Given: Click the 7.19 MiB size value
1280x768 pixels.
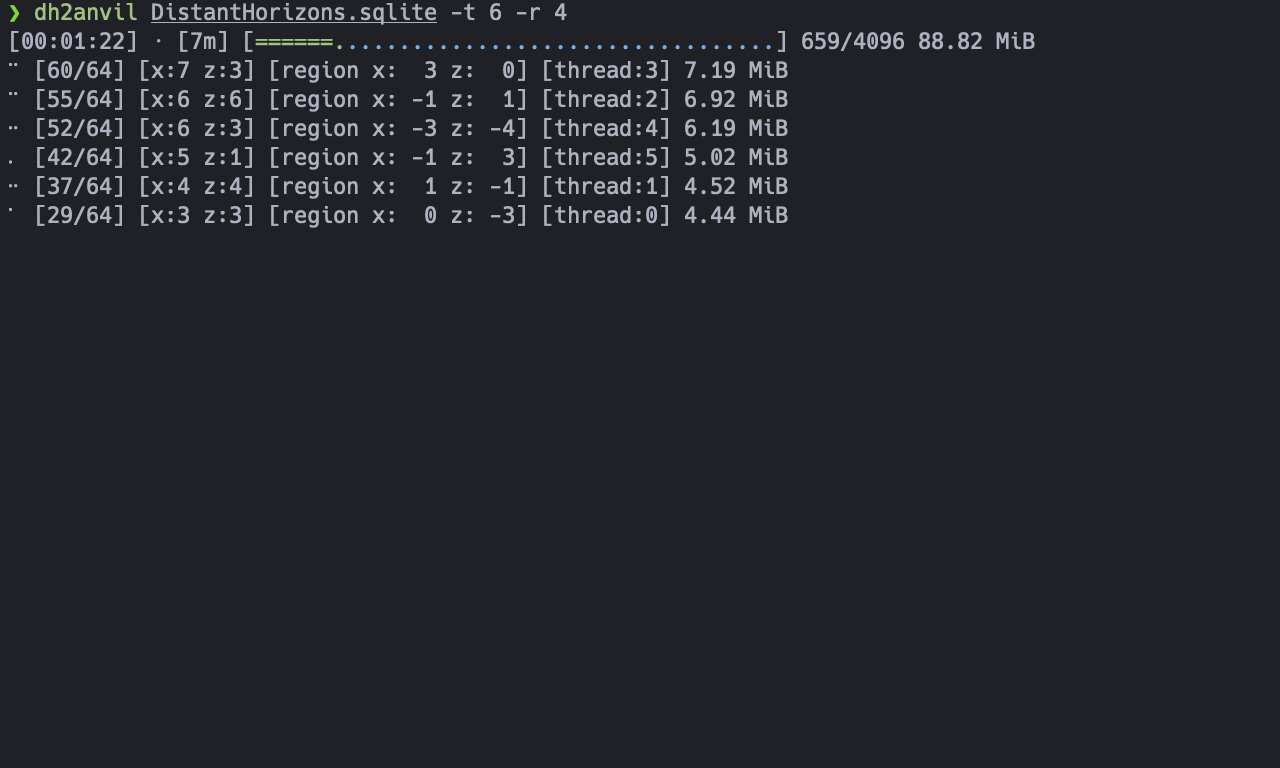Looking at the screenshot, I should coord(736,71).
